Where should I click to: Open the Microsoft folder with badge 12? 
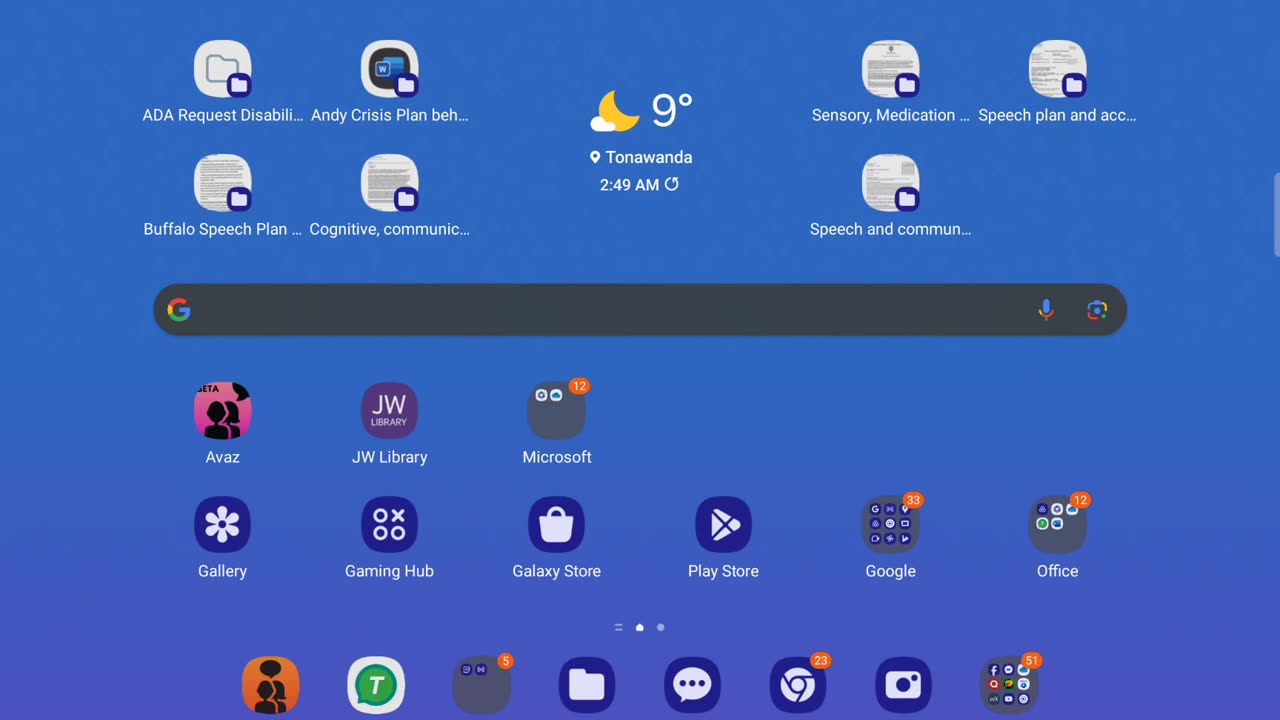(556, 411)
